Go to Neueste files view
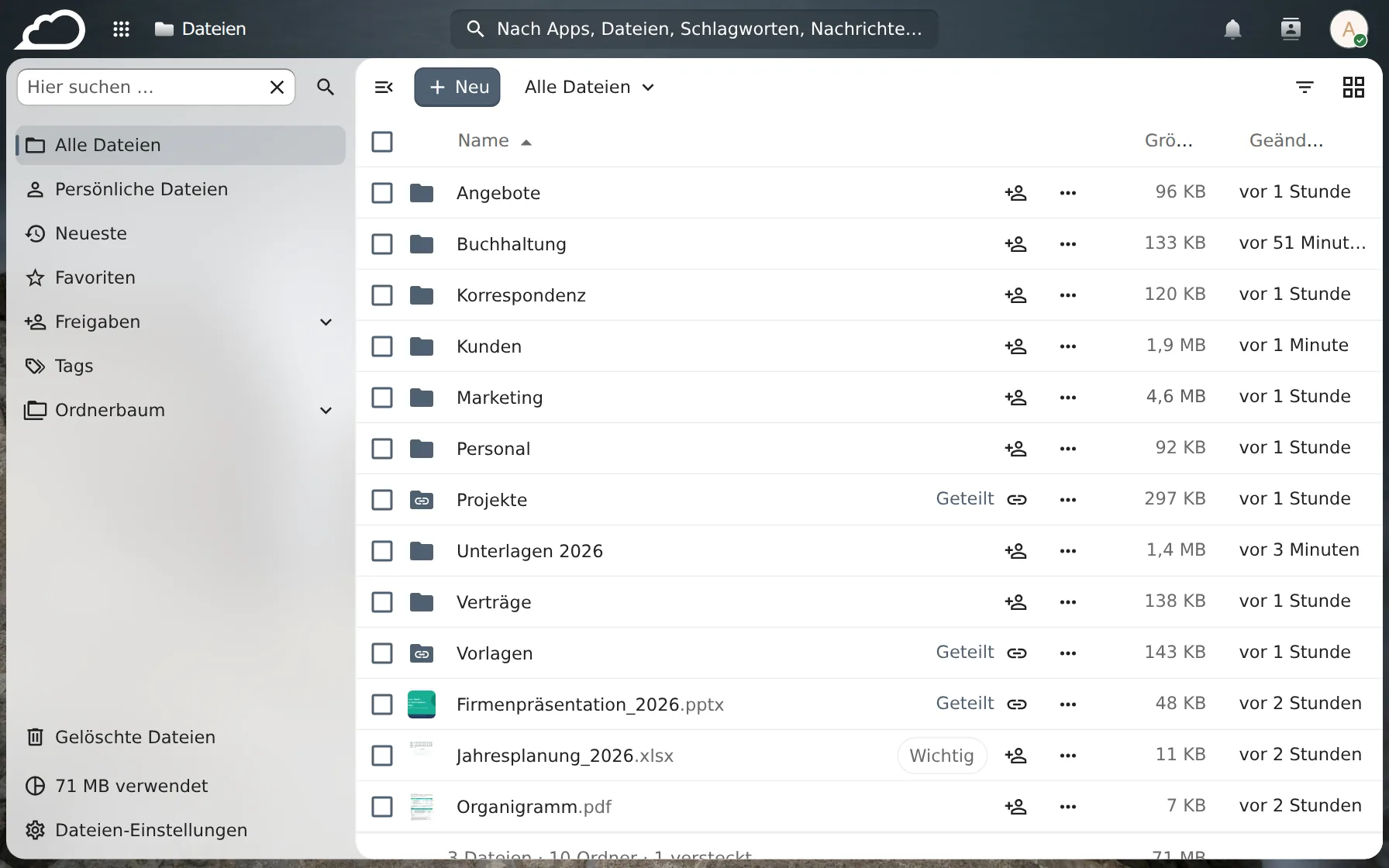This screenshot has width=1389, height=868. (181, 234)
